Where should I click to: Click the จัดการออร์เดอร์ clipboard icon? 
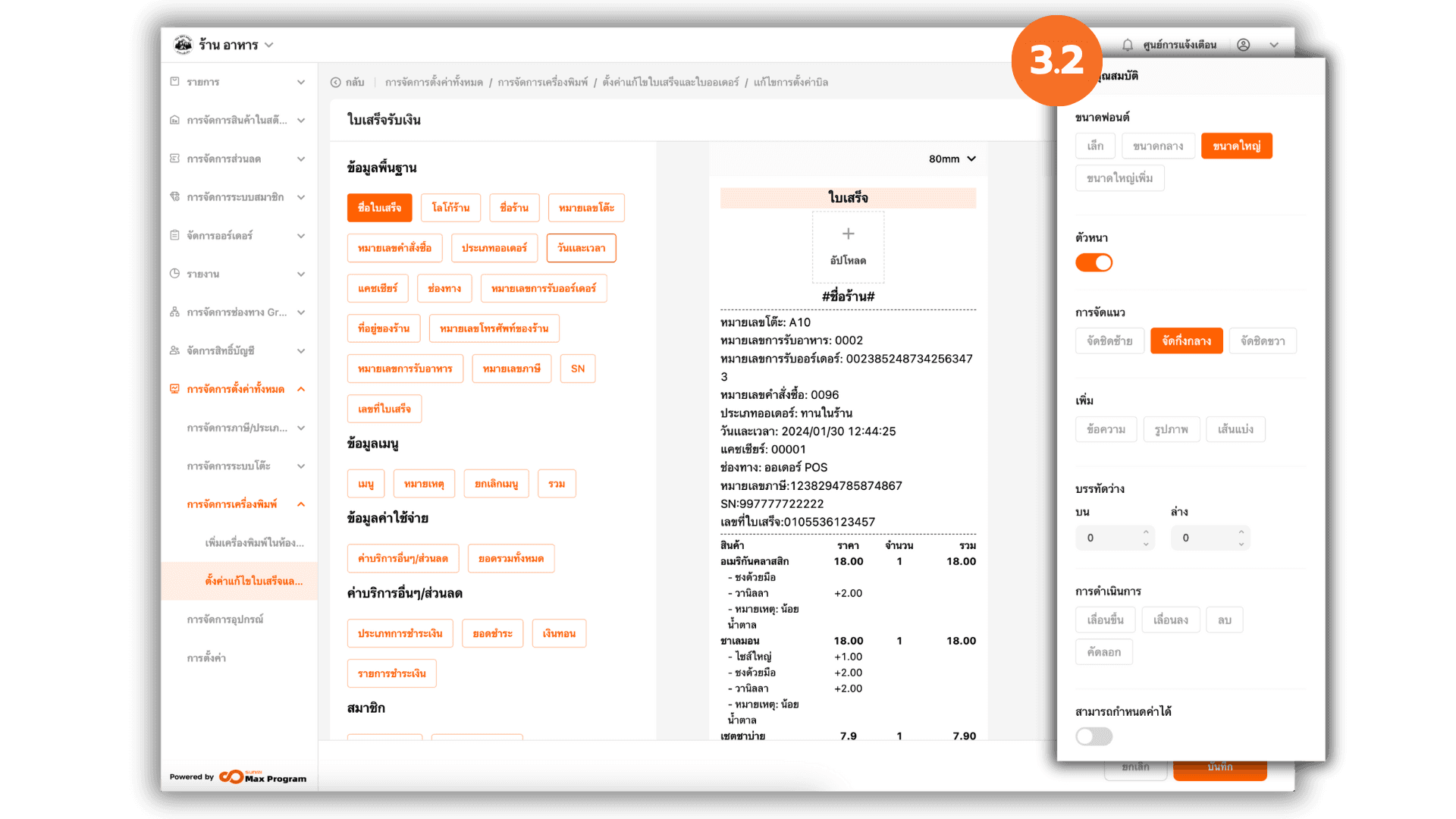[x=174, y=235]
